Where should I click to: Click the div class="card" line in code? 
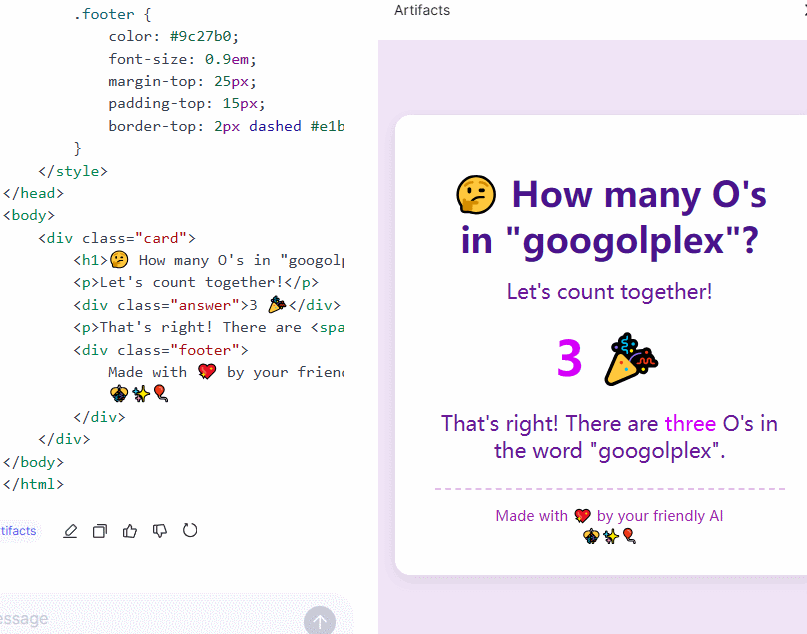pyautogui.click(x=117, y=238)
